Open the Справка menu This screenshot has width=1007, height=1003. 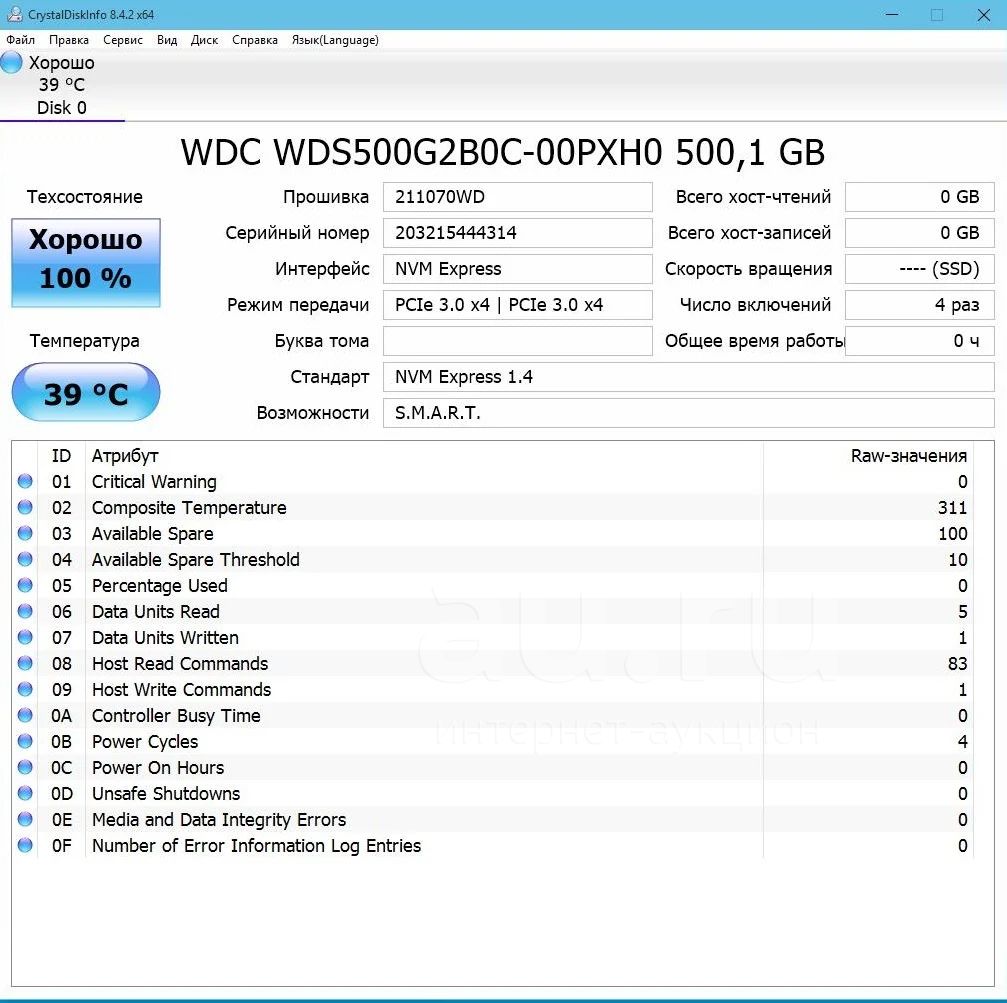click(255, 40)
